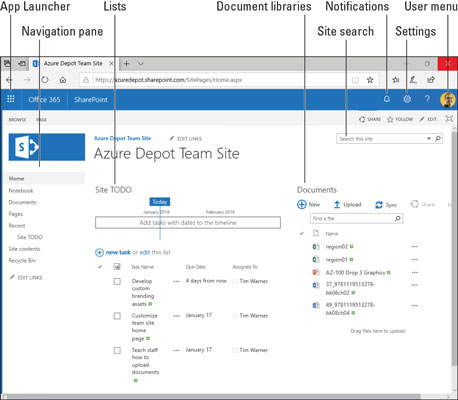Image resolution: width=458 pixels, height=400 pixels.
Task: Click Sync in Documents toolbar
Action: (x=386, y=205)
